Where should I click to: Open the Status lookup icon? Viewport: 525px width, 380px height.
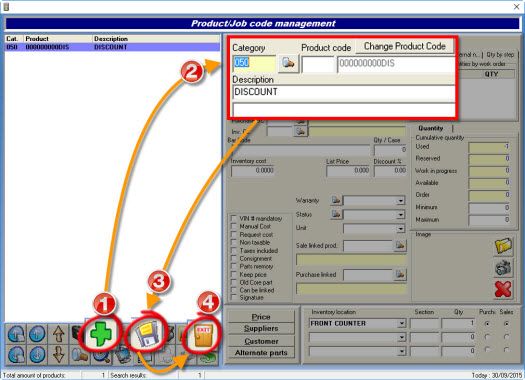pos(335,214)
